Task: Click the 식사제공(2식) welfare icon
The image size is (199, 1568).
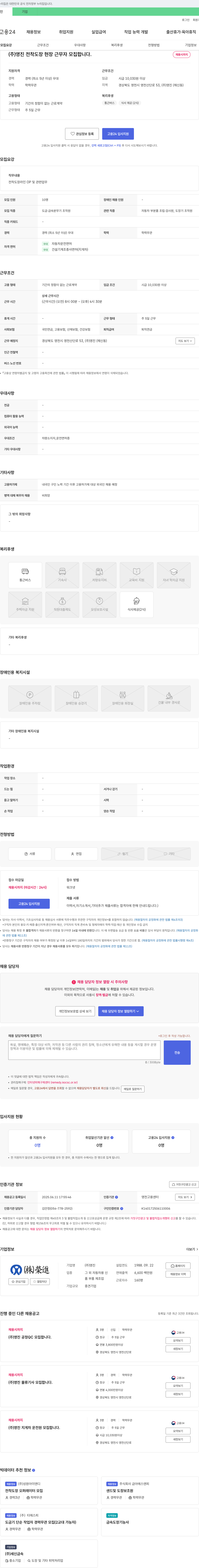Action: [136, 604]
